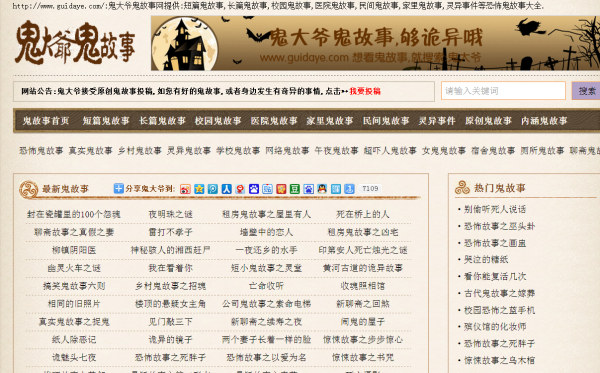Open story 见门敲三下
Viewport: 600px width, 373px height.
(x=170, y=322)
